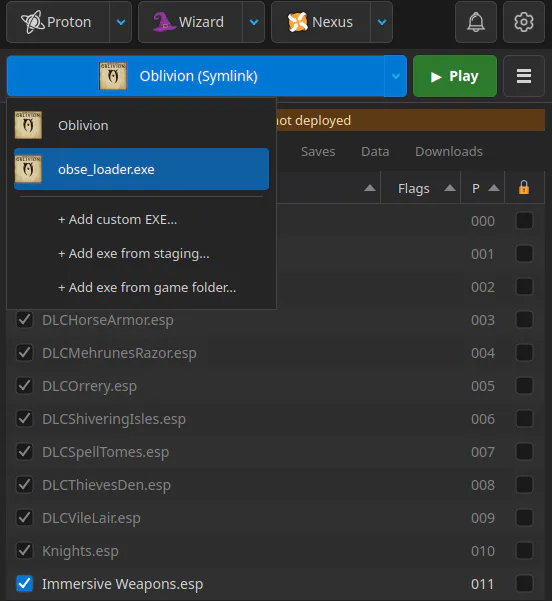
Task: Uncheck DLCVileLair.esp plugin
Action: coord(25,517)
